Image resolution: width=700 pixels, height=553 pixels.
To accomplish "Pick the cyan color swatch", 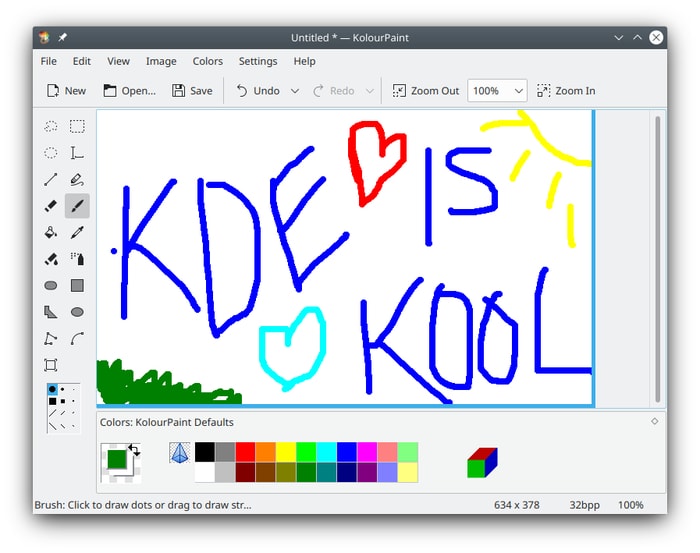I will coord(326,452).
